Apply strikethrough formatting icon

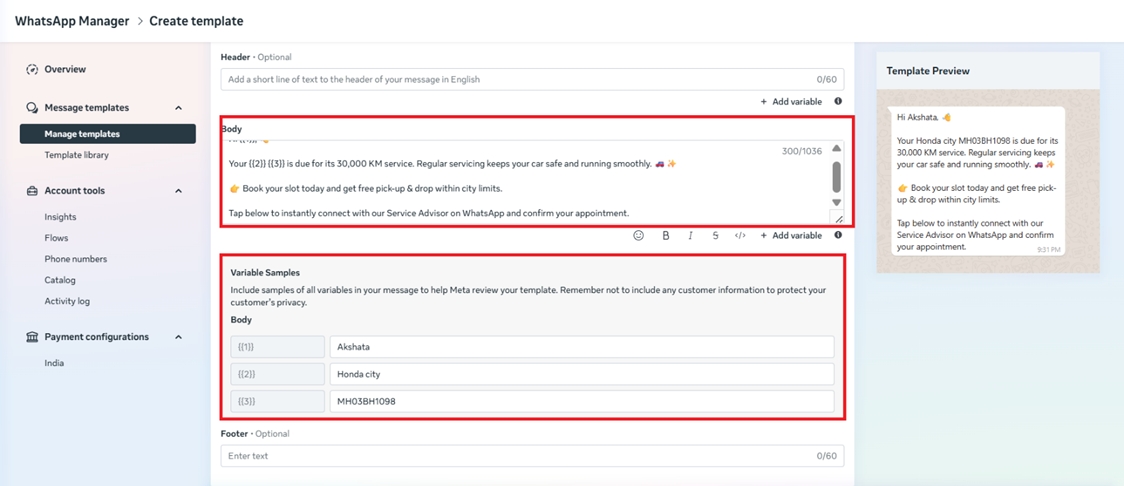[715, 236]
